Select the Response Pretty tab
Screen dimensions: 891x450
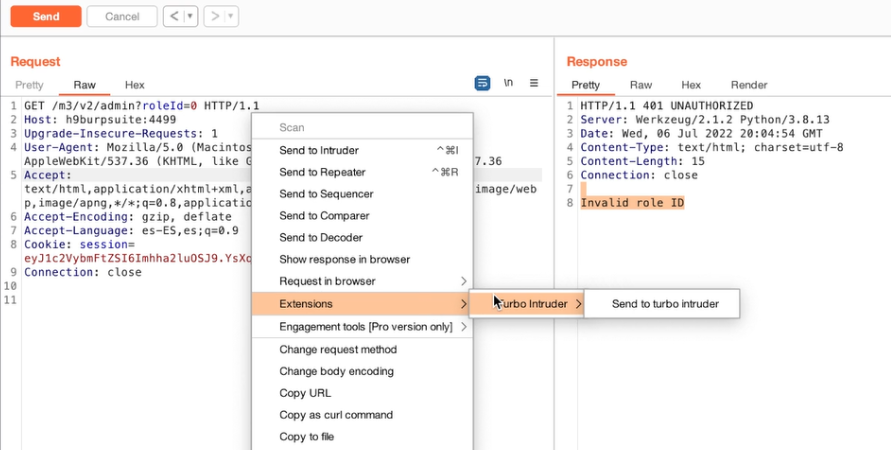(585, 85)
